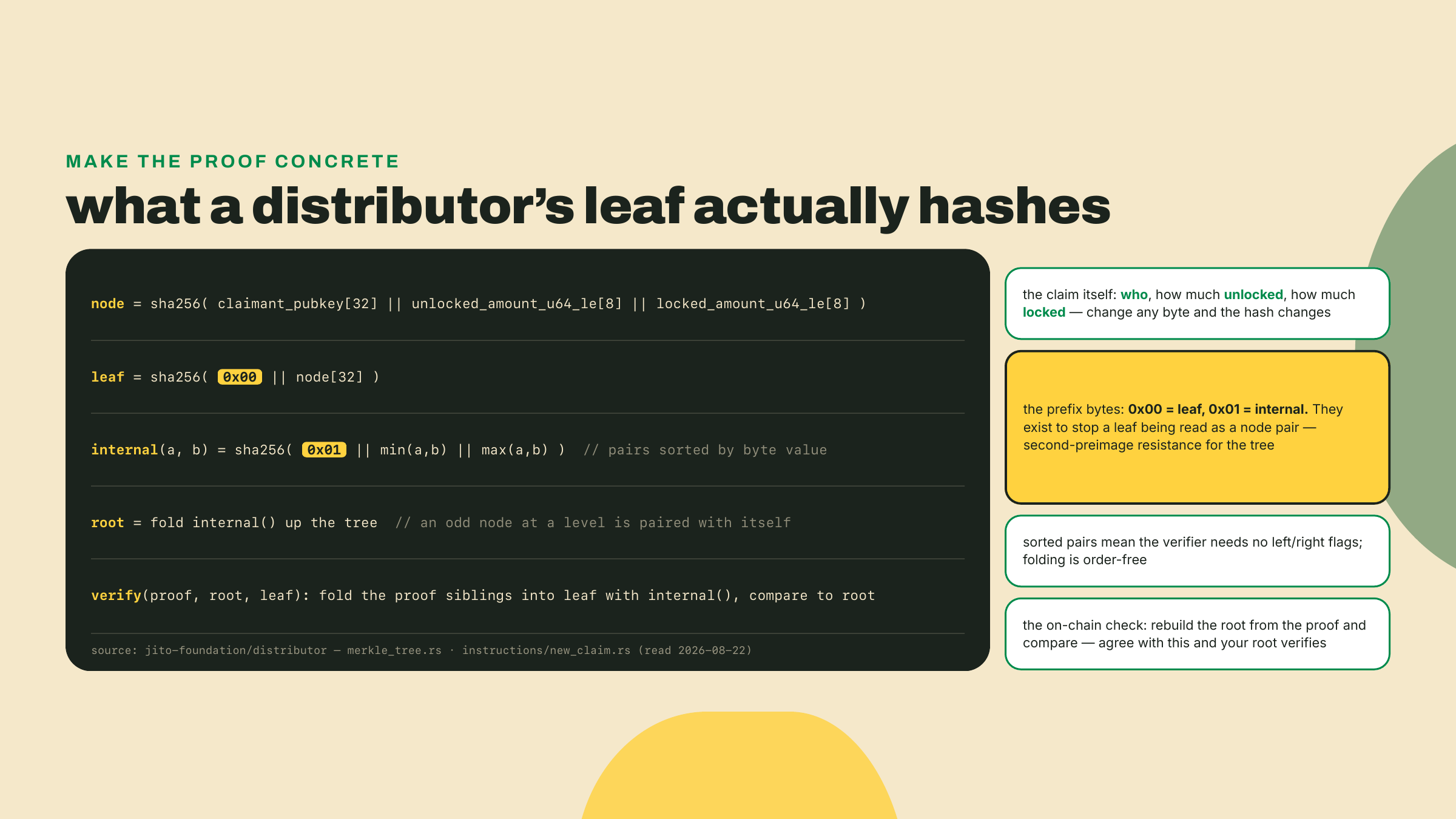Click 'compare to root' in verify line
This screenshot has width=1456, height=819.
(812, 595)
